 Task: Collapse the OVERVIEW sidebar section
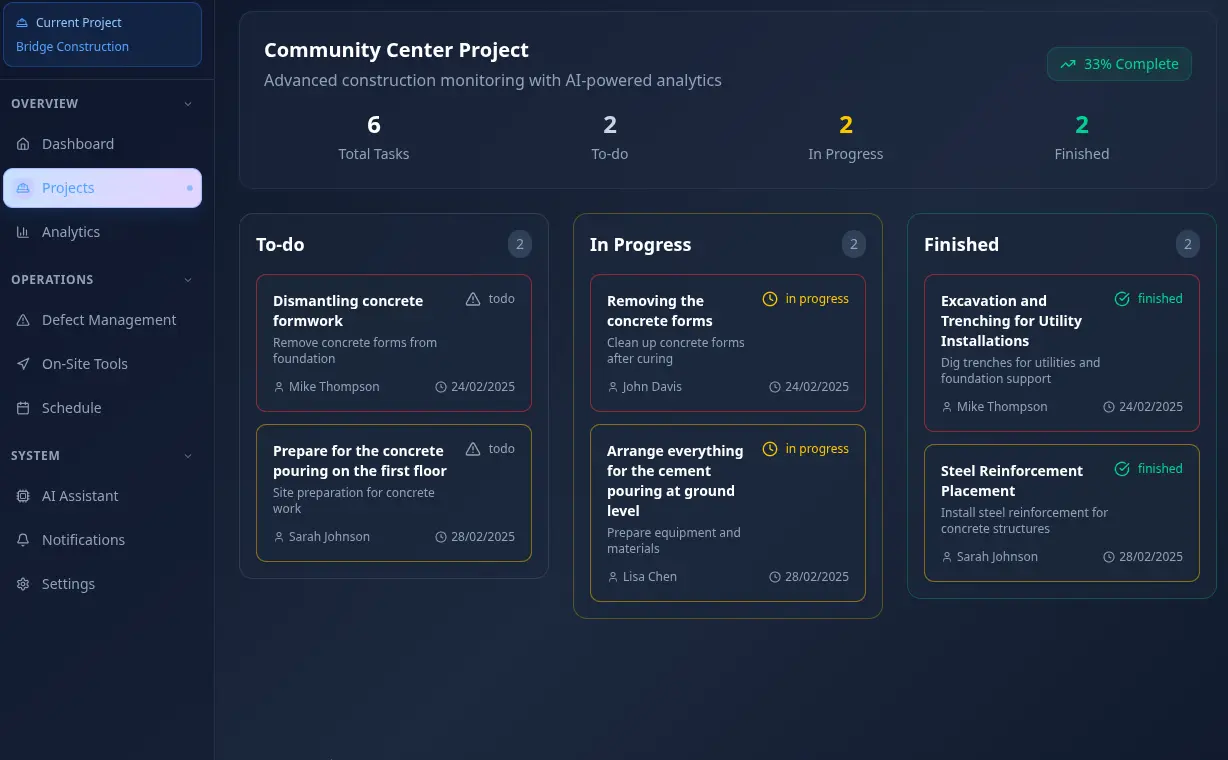tap(187, 103)
